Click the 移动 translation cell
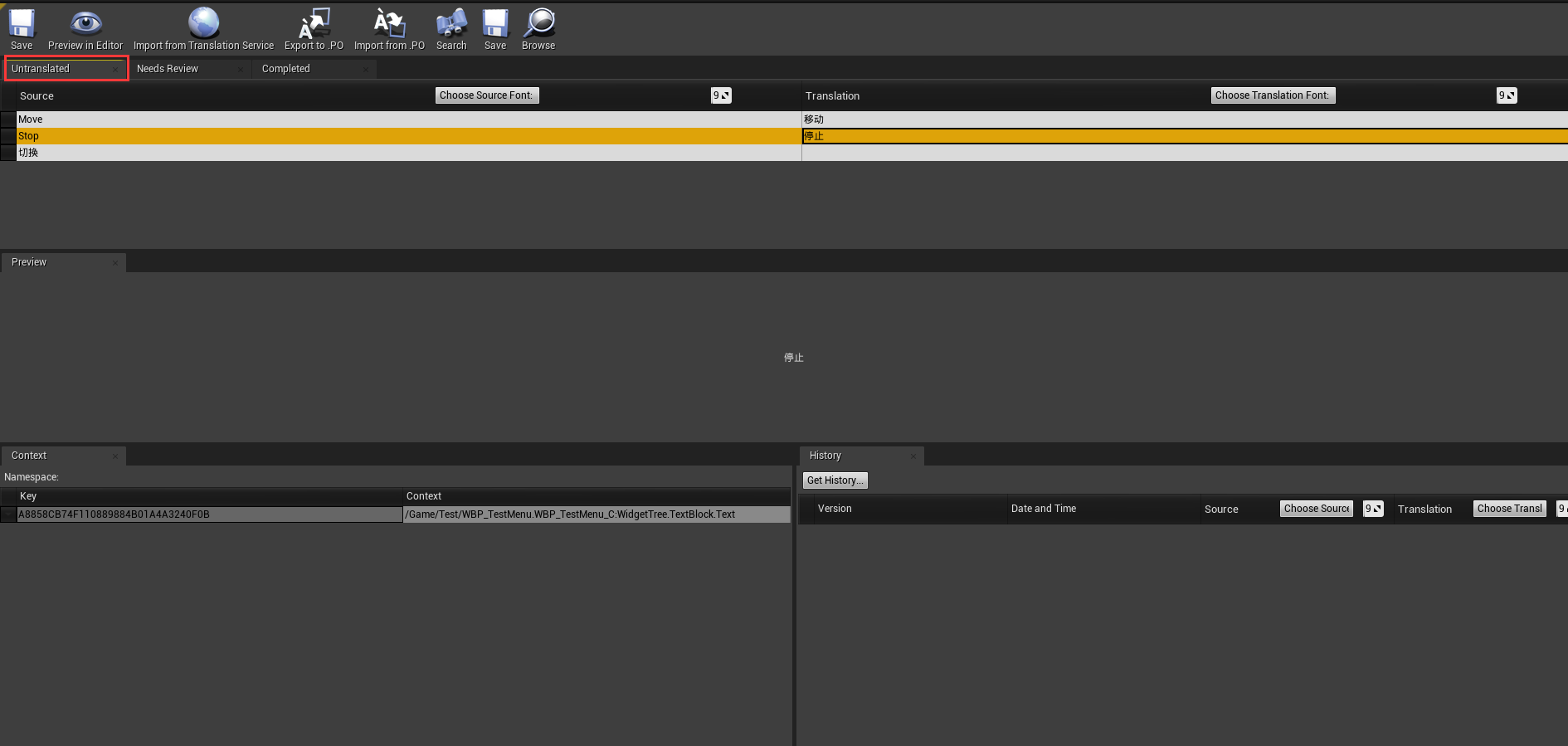 (1185, 119)
